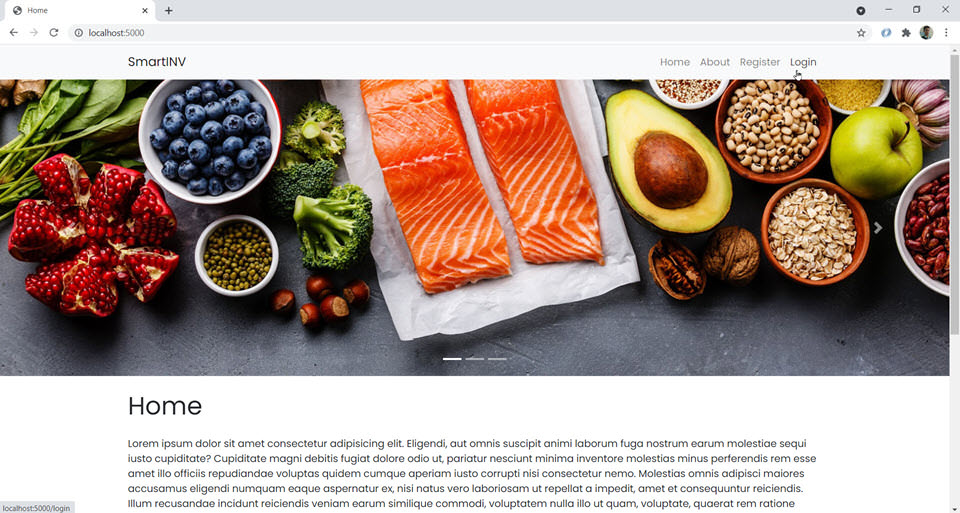Click the SmartINV brand logo text
The image size is (960, 513).
click(157, 62)
